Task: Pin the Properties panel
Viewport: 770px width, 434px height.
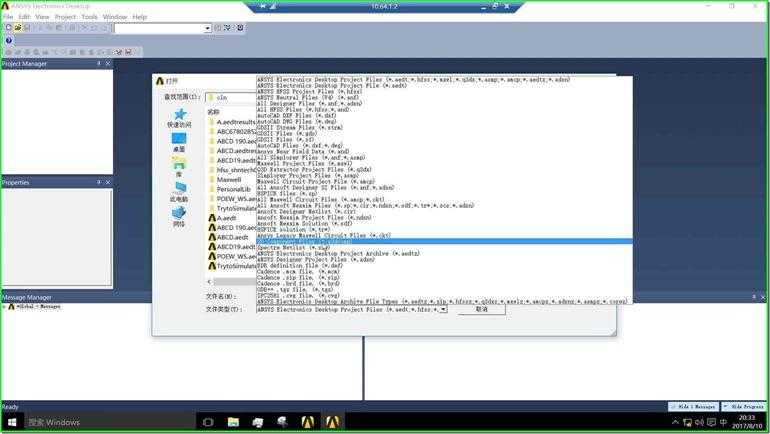Action: [99, 183]
